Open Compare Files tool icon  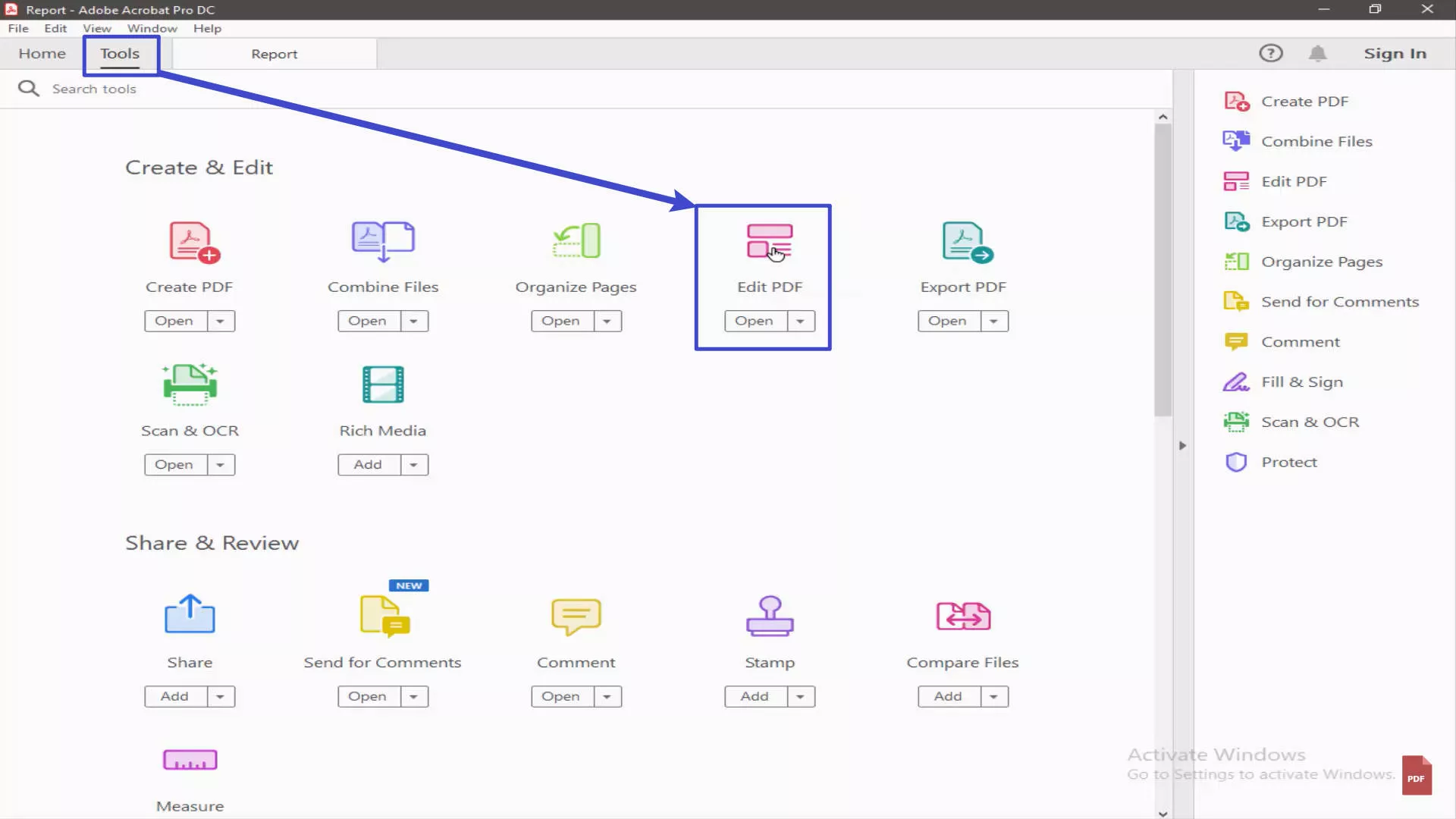pos(962,616)
